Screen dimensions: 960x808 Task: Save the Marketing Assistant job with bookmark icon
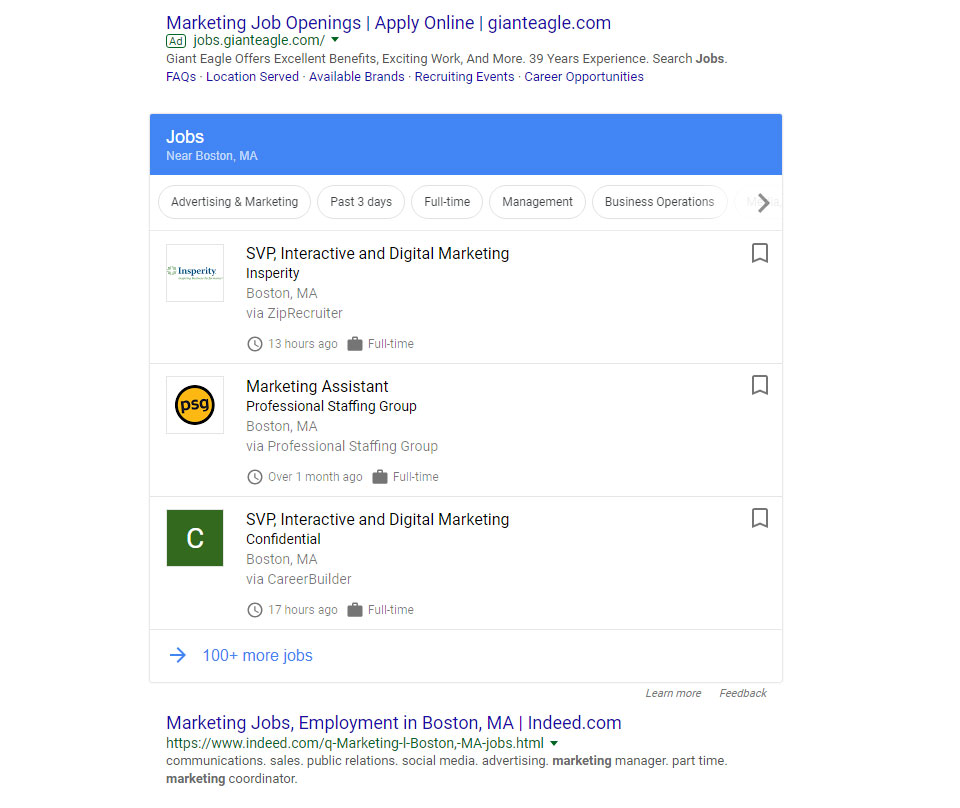pos(759,385)
